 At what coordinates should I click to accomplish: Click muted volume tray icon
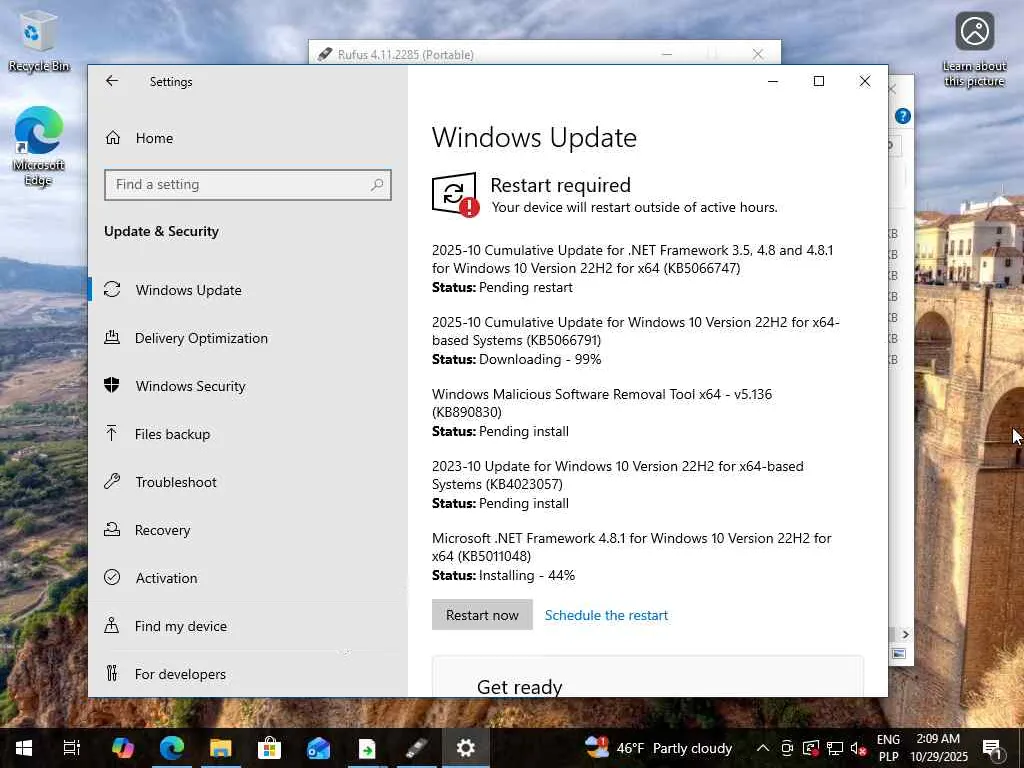pyautogui.click(x=858, y=748)
